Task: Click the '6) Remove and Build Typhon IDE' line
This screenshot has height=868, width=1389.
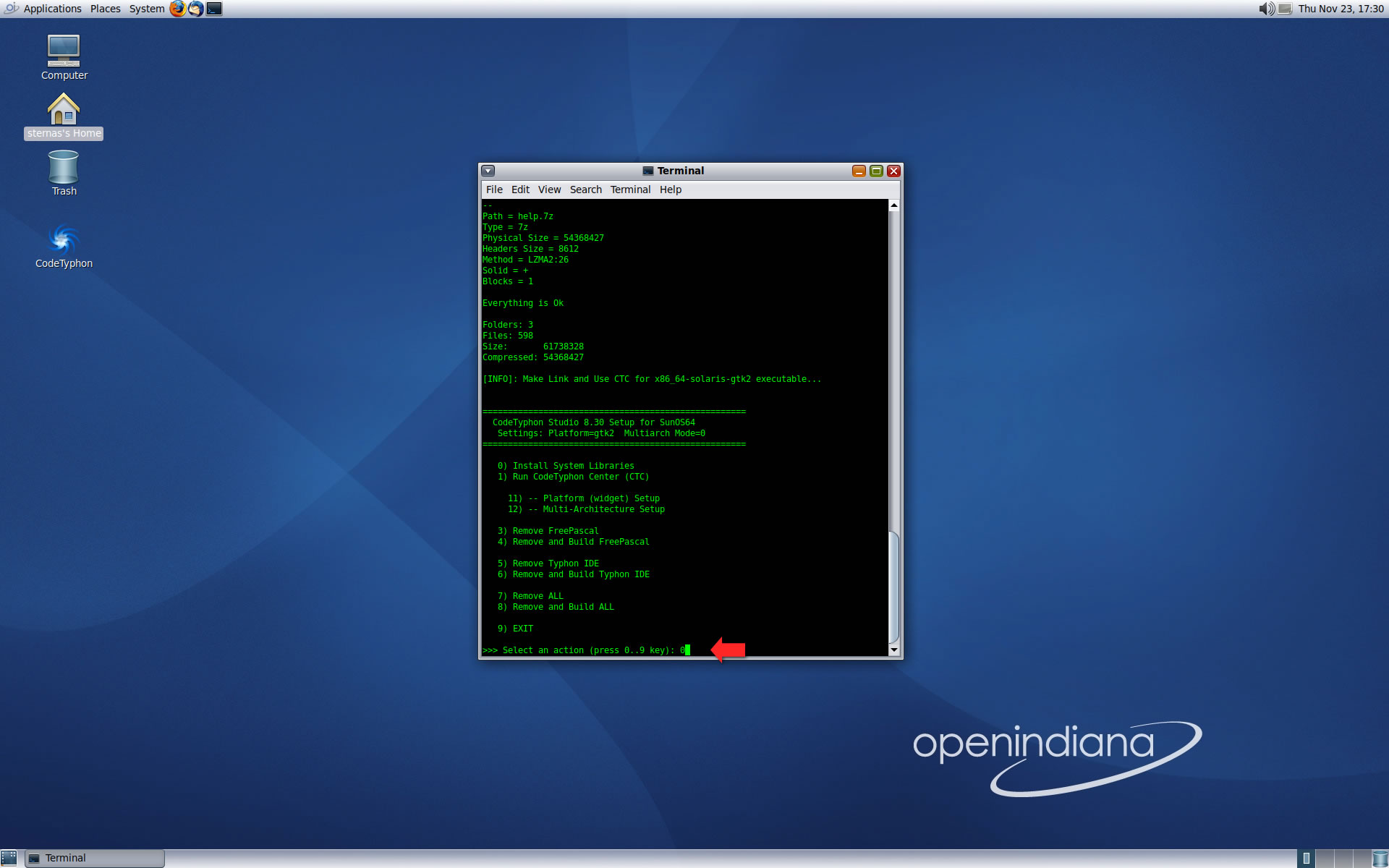Action: [573, 574]
